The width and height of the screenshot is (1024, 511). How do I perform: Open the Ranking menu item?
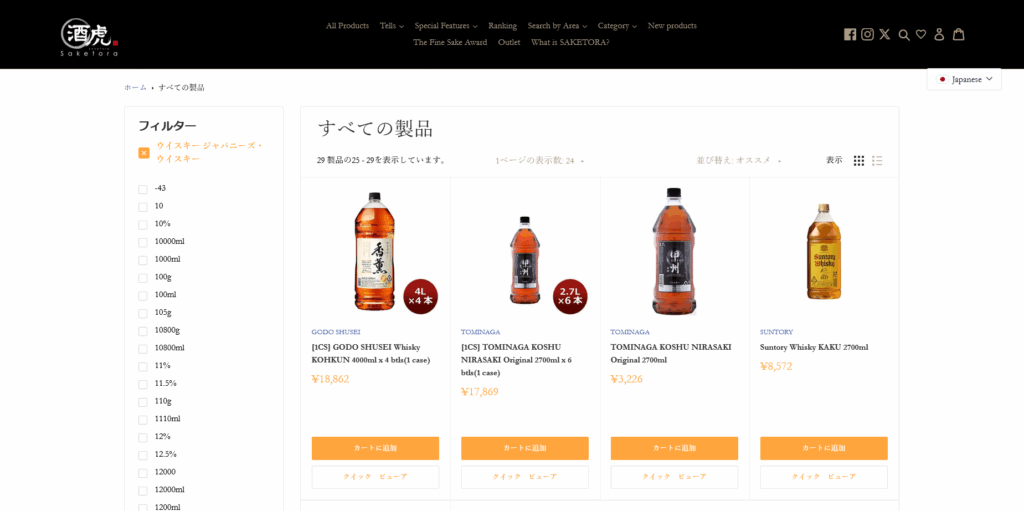[502, 26]
